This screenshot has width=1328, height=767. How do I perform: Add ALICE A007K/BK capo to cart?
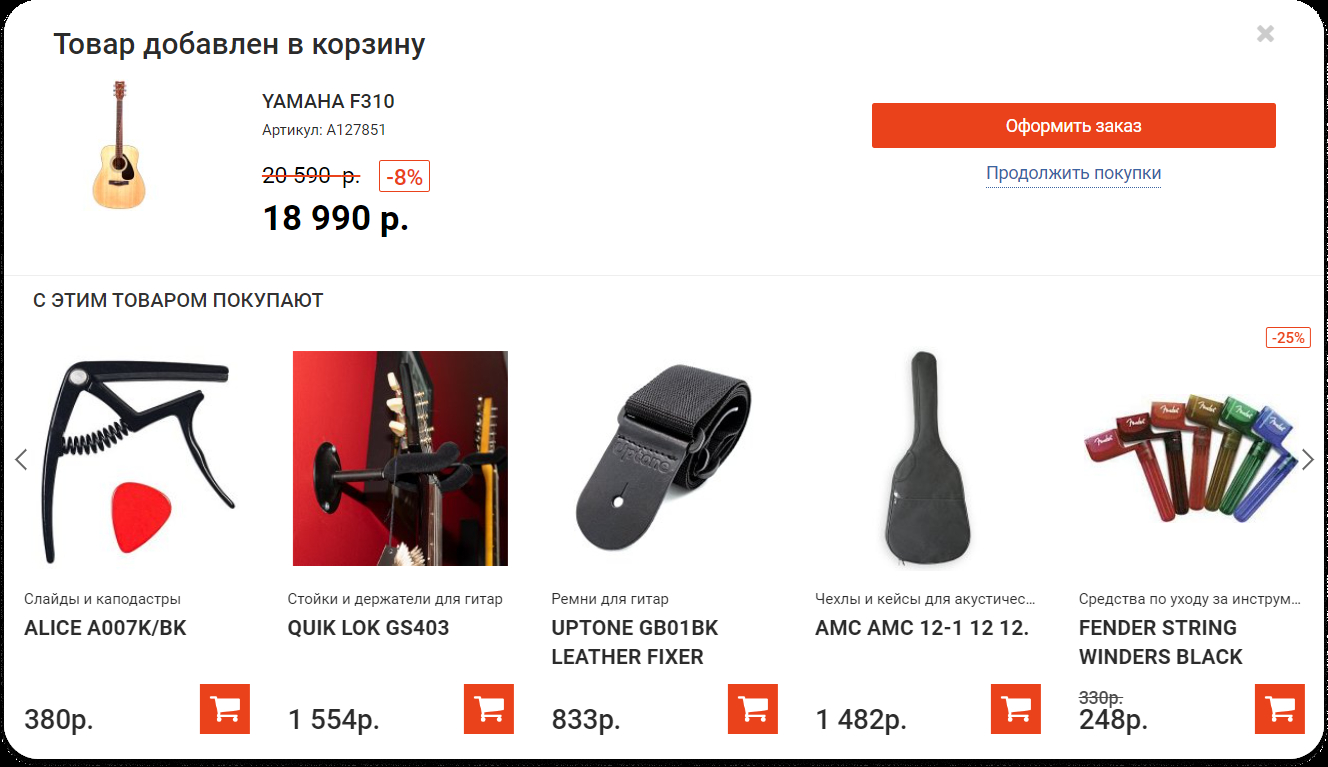225,709
